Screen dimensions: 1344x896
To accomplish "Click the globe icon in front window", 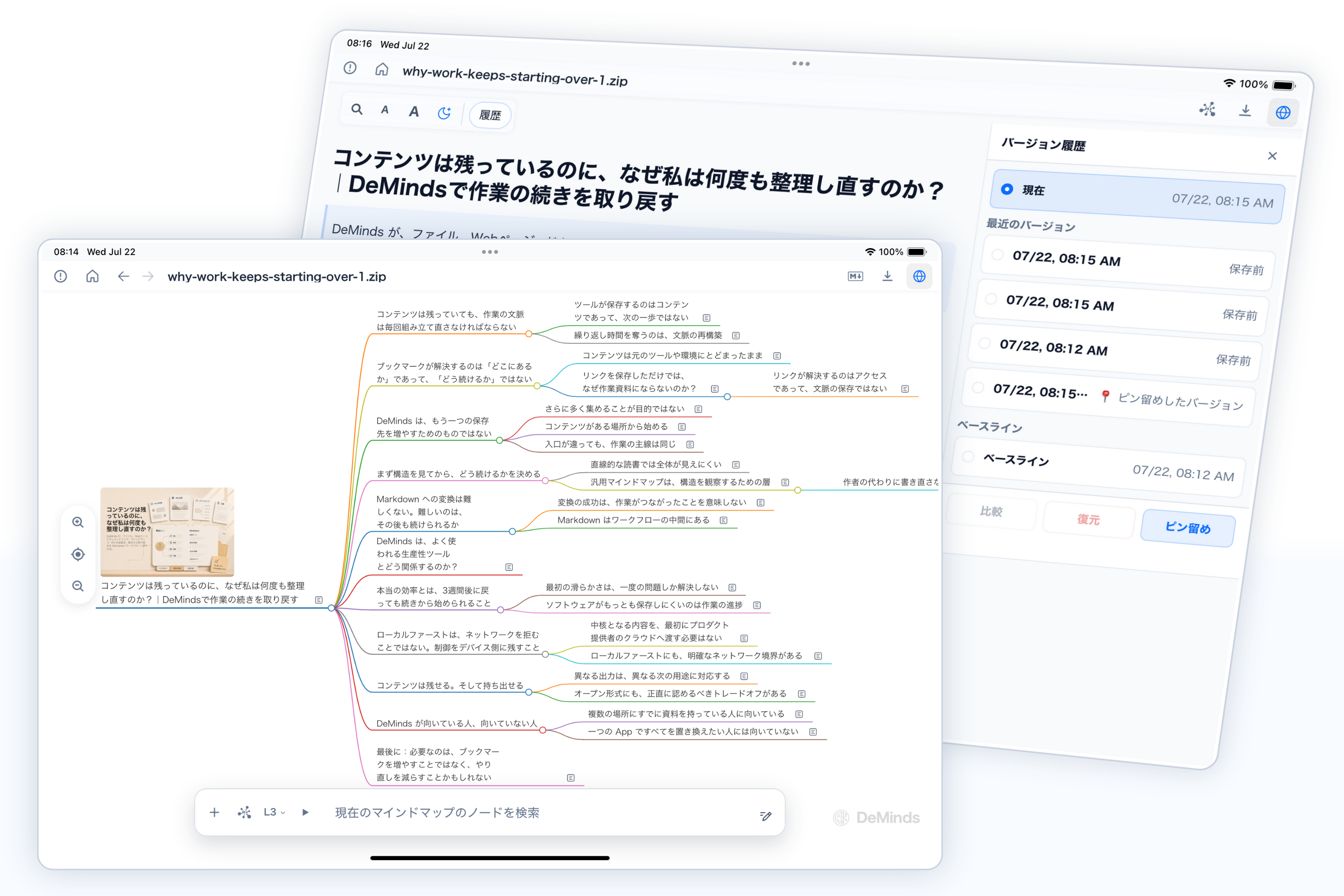I will (x=920, y=276).
